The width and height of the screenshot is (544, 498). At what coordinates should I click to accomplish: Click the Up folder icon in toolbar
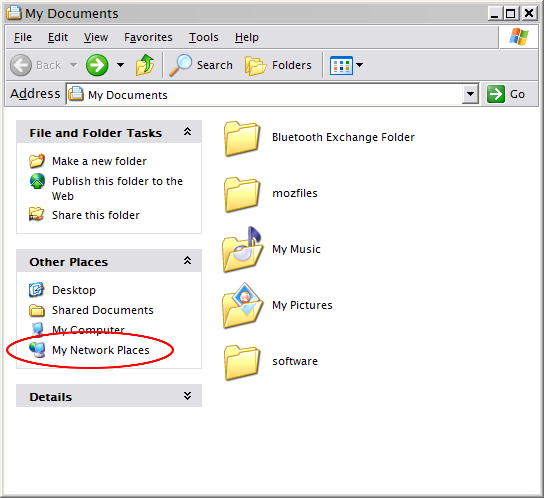point(145,65)
